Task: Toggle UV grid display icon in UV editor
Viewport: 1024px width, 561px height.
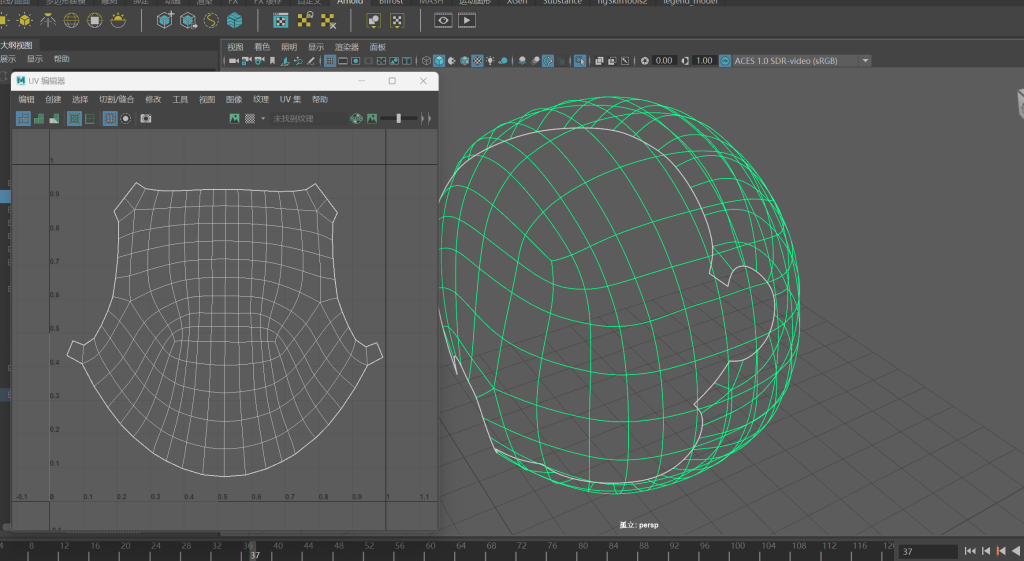Action: coord(110,118)
